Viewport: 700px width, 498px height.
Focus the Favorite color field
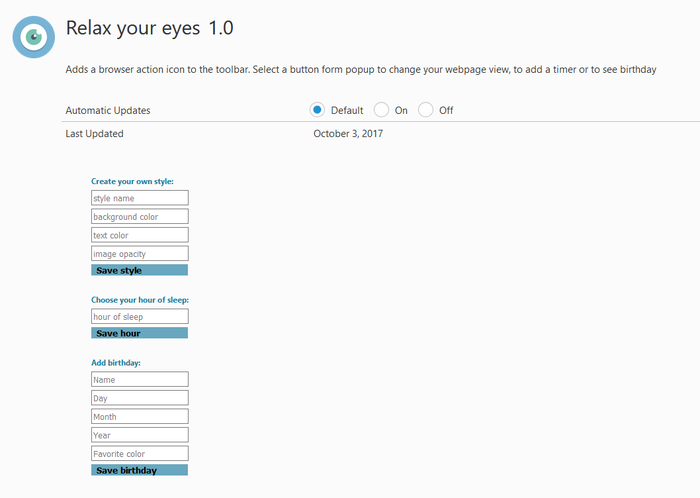(x=139, y=453)
